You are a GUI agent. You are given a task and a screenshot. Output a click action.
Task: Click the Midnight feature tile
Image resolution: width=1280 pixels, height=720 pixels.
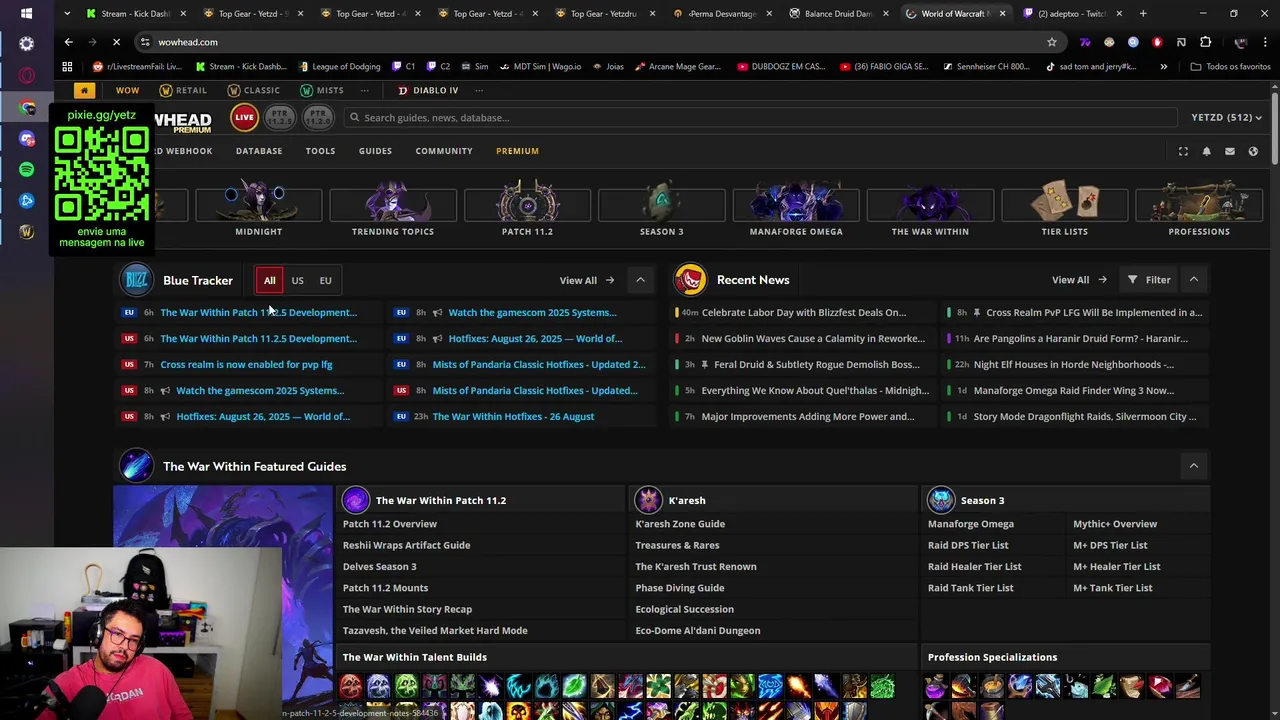(x=258, y=209)
